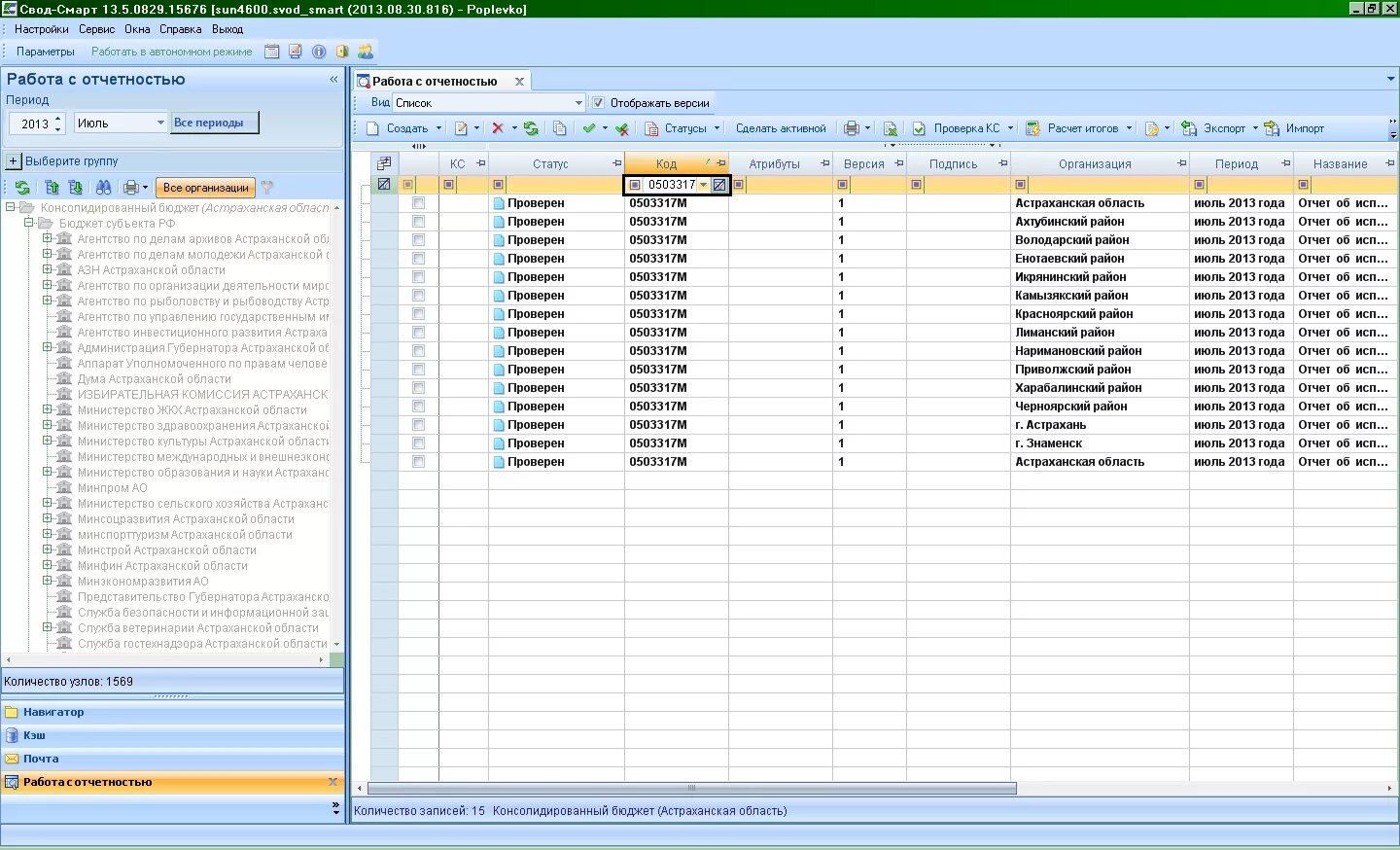Open the calendar icon in the top toolbar
The width and height of the screenshot is (1400, 850).
click(x=272, y=52)
